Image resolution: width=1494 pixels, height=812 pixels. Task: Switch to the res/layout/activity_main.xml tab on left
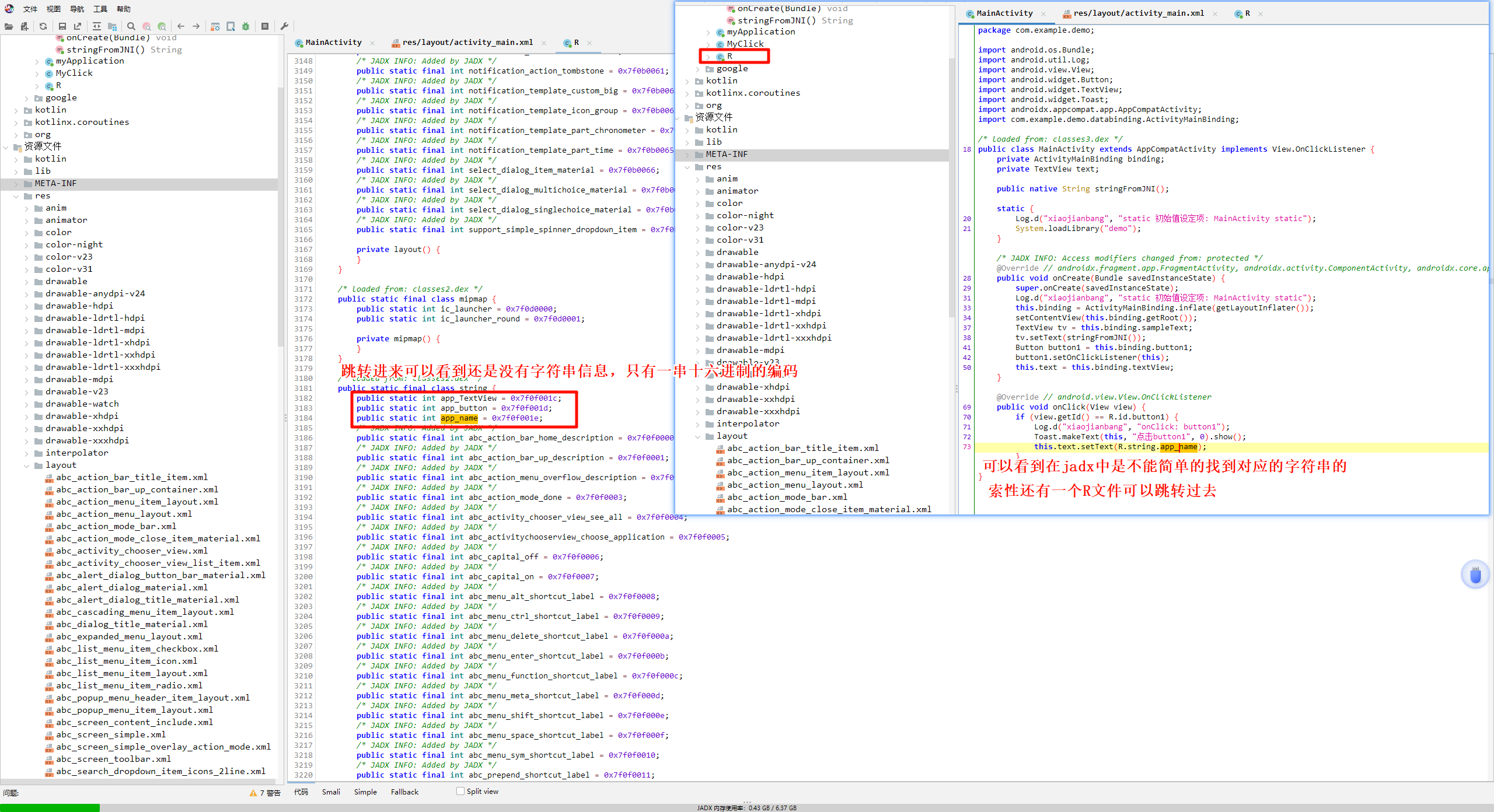(x=467, y=43)
